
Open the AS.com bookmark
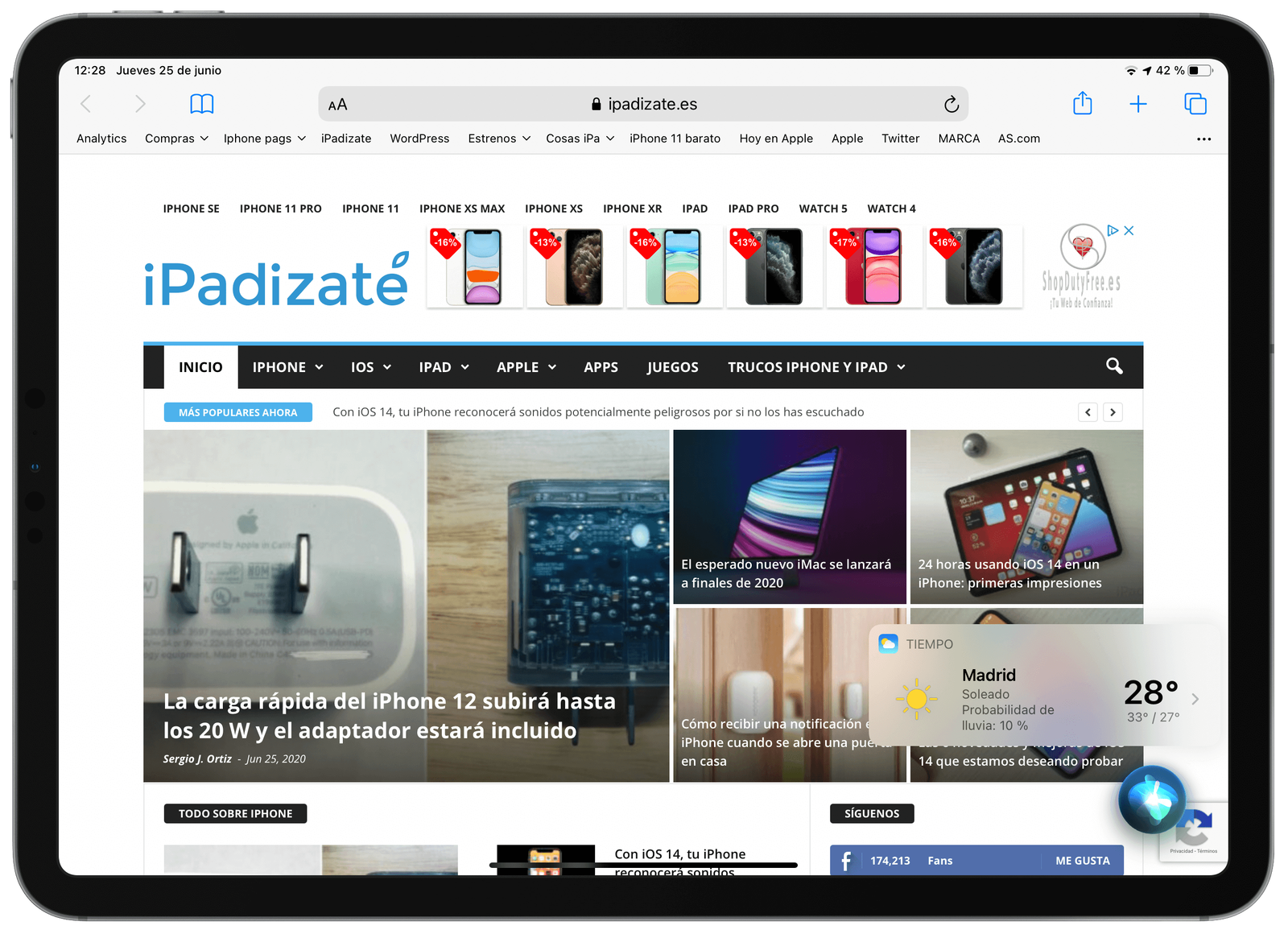coord(1019,138)
